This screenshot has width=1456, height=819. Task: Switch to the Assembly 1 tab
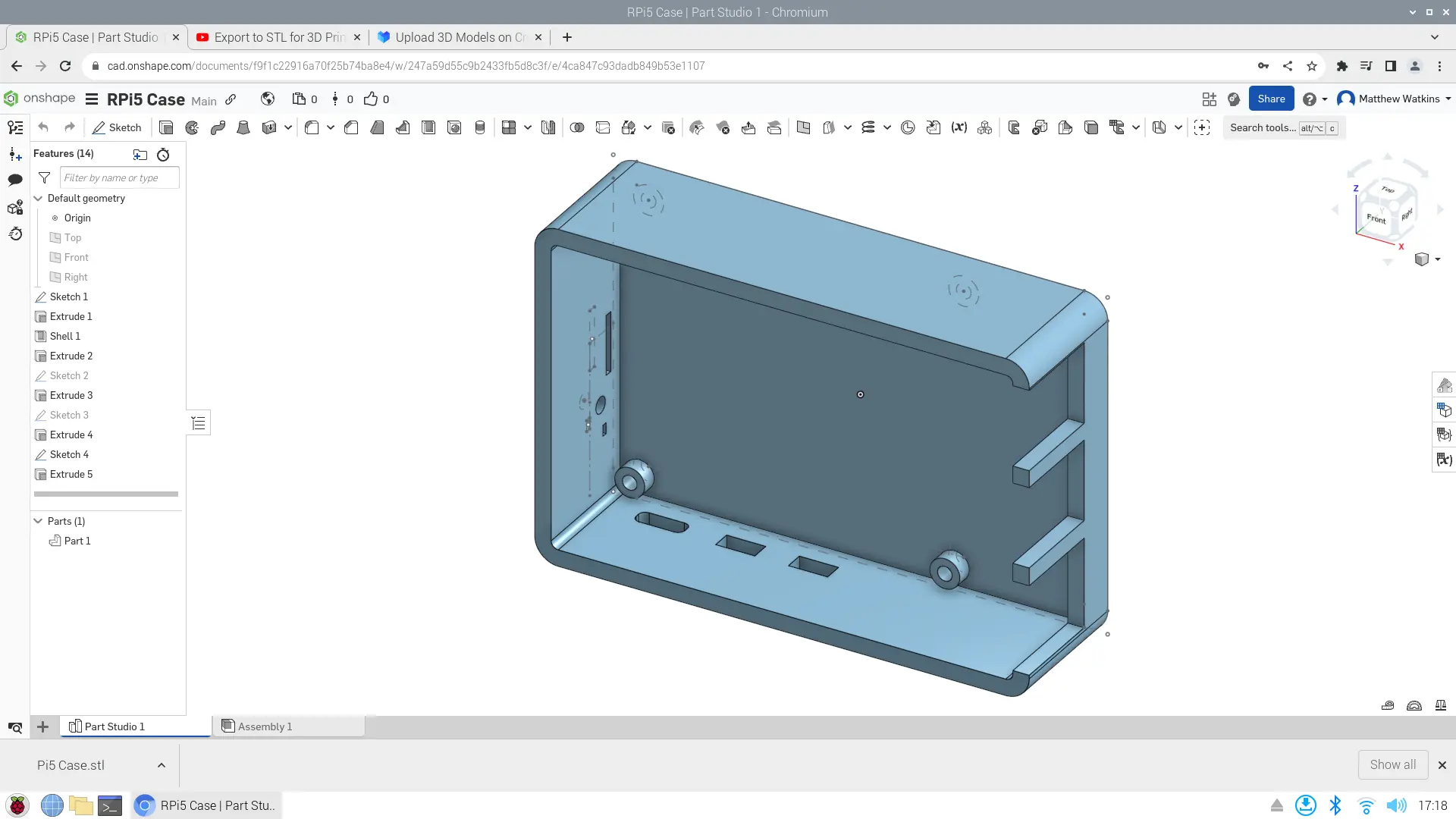coord(265,726)
